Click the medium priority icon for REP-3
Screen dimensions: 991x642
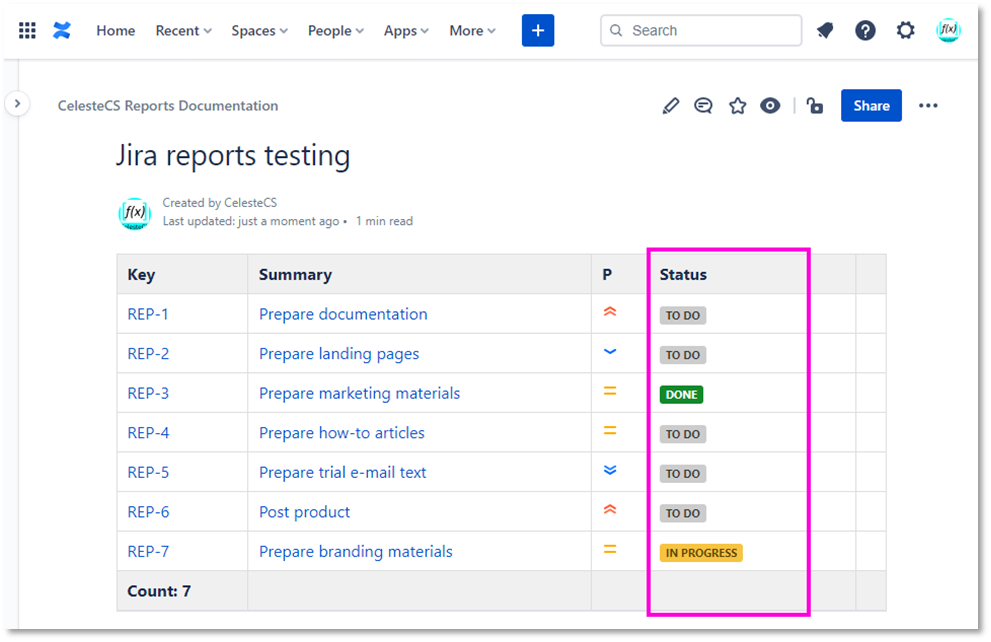point(610,391)
